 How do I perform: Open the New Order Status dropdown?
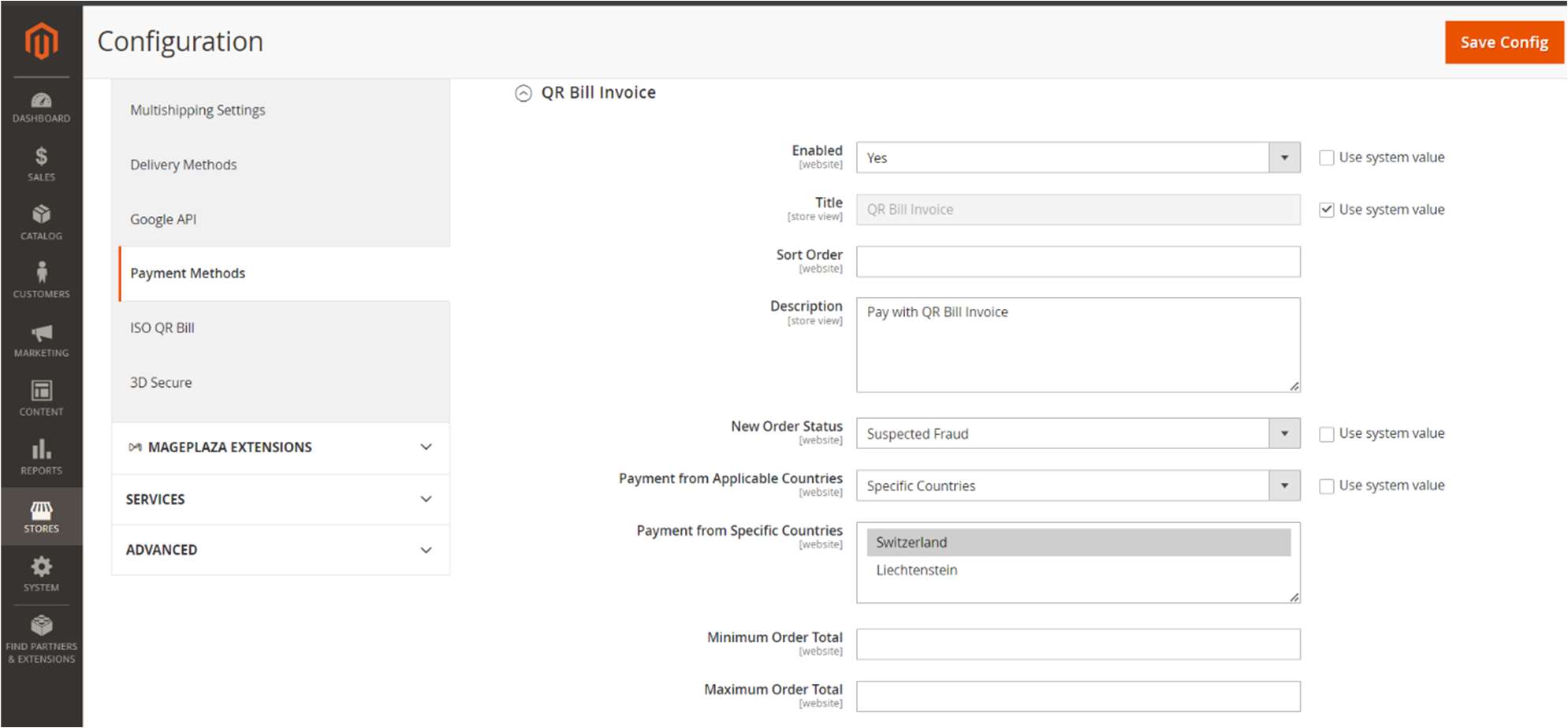tap(1077, 433)
